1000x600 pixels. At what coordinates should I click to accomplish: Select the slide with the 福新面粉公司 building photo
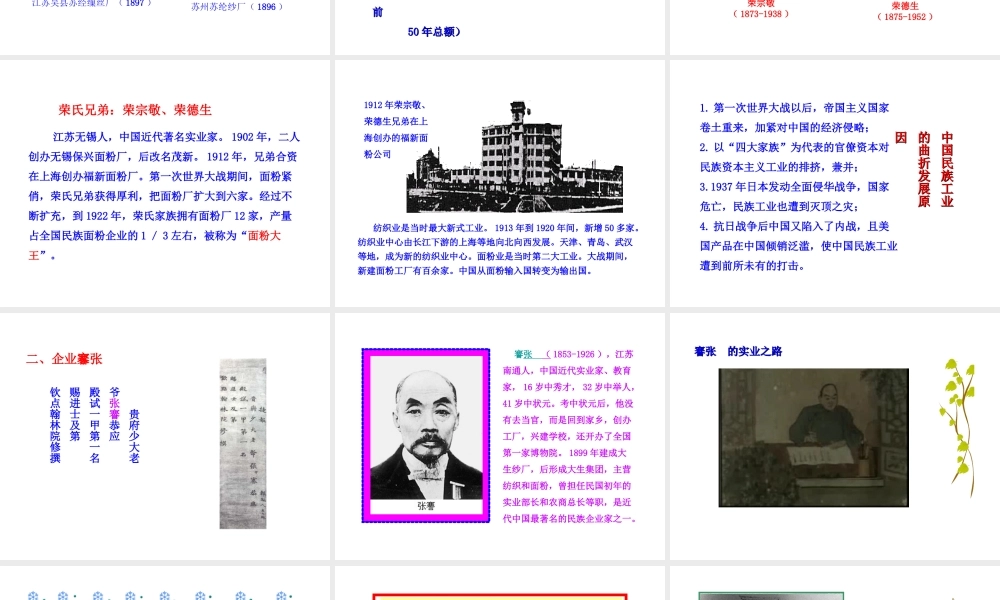[x=499, y=184]
